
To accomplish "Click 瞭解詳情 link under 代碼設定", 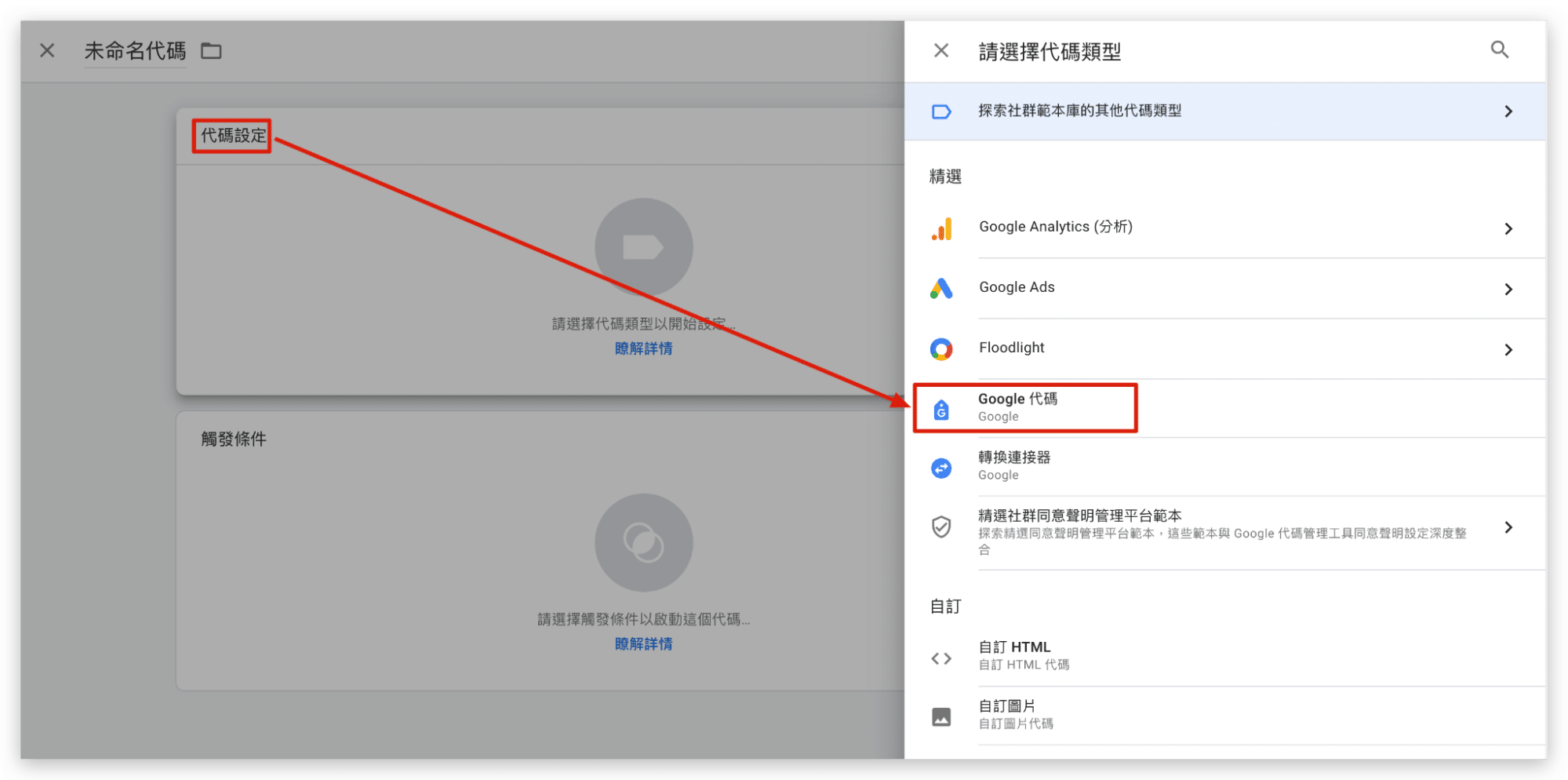I will (643, 348).
